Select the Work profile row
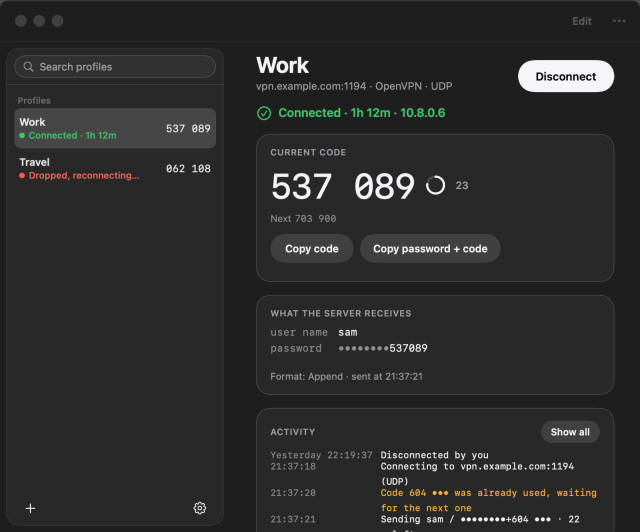The width and height of the screenshot is (640, 532). coord(115,128)
